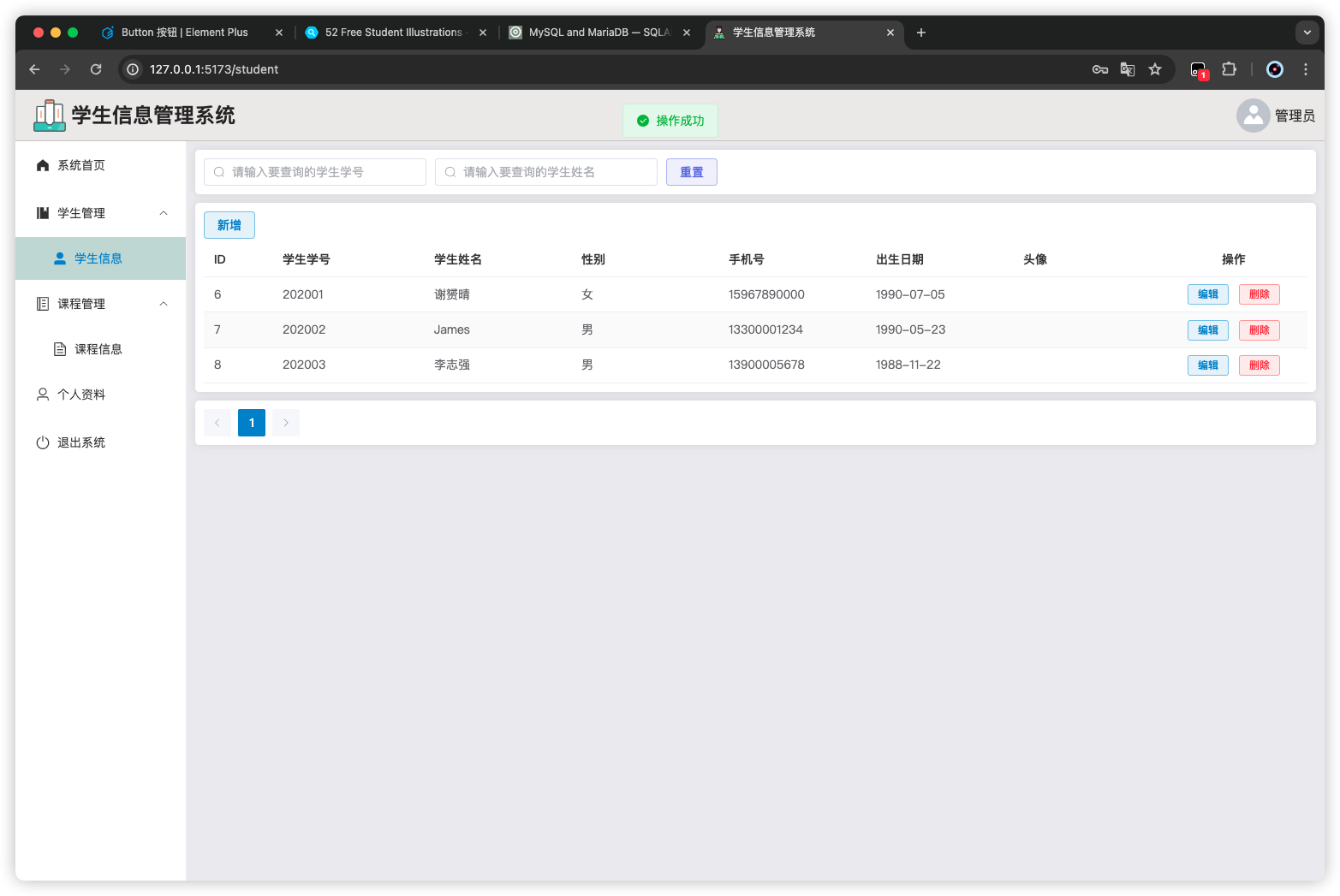Click student number 202003 cell

[x=304, y=365]
